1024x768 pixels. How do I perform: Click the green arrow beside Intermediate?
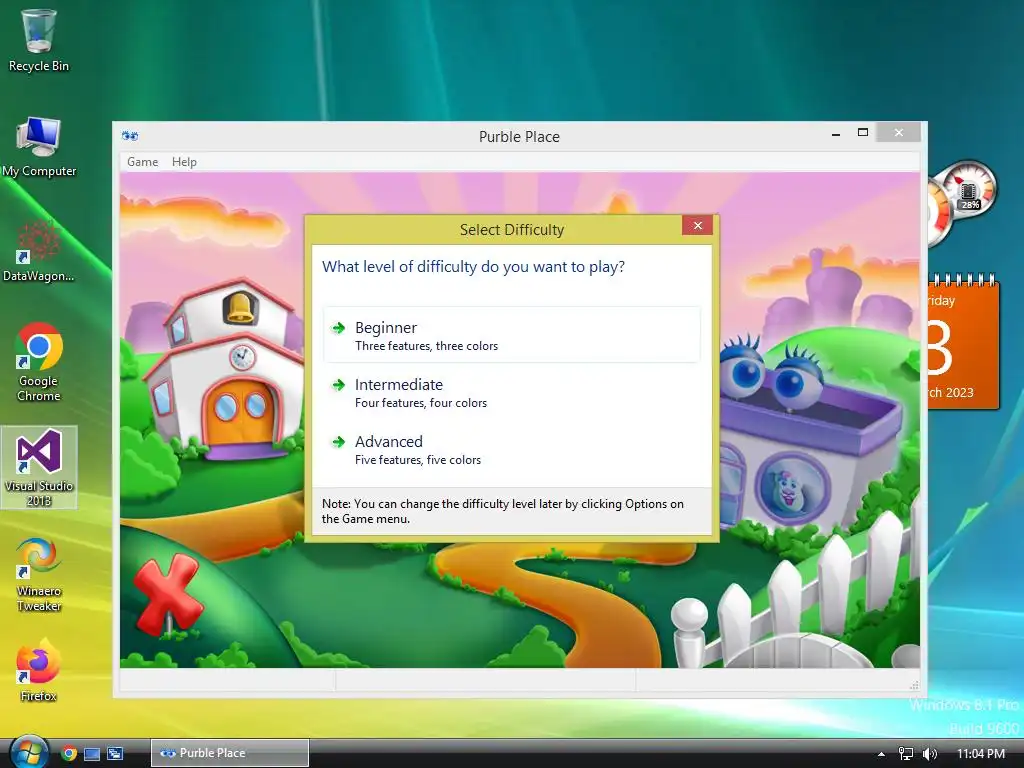338,385
